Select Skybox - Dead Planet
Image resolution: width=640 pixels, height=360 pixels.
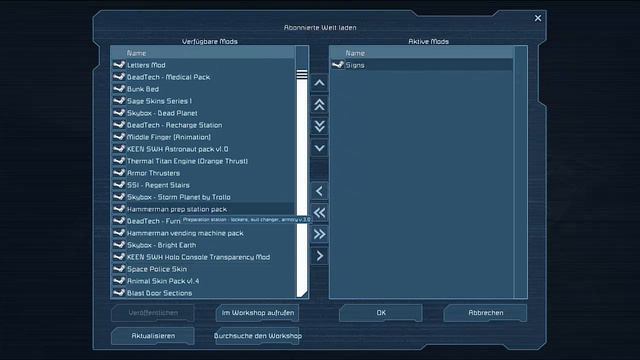point(203,113)
